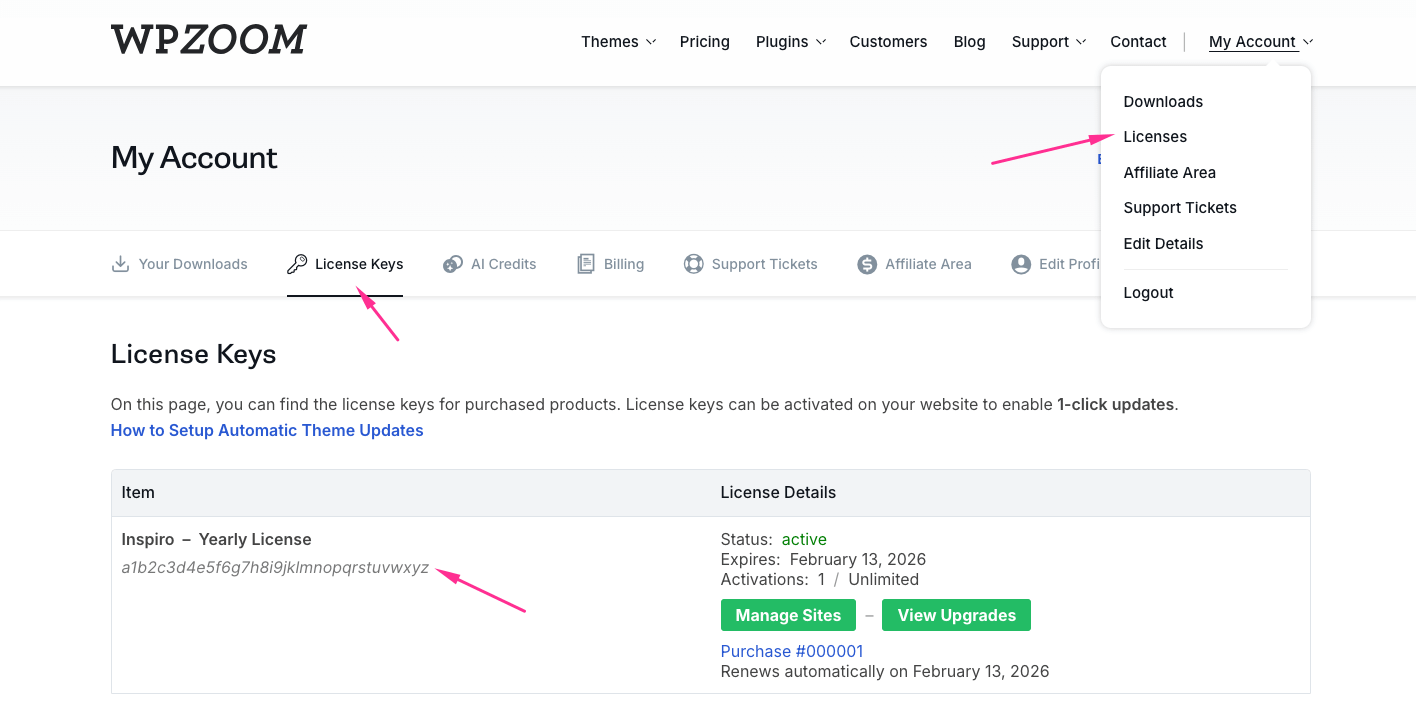1416x725 pixels.
Task: Click the WPZOOM logo
Action: pos(208,40)
